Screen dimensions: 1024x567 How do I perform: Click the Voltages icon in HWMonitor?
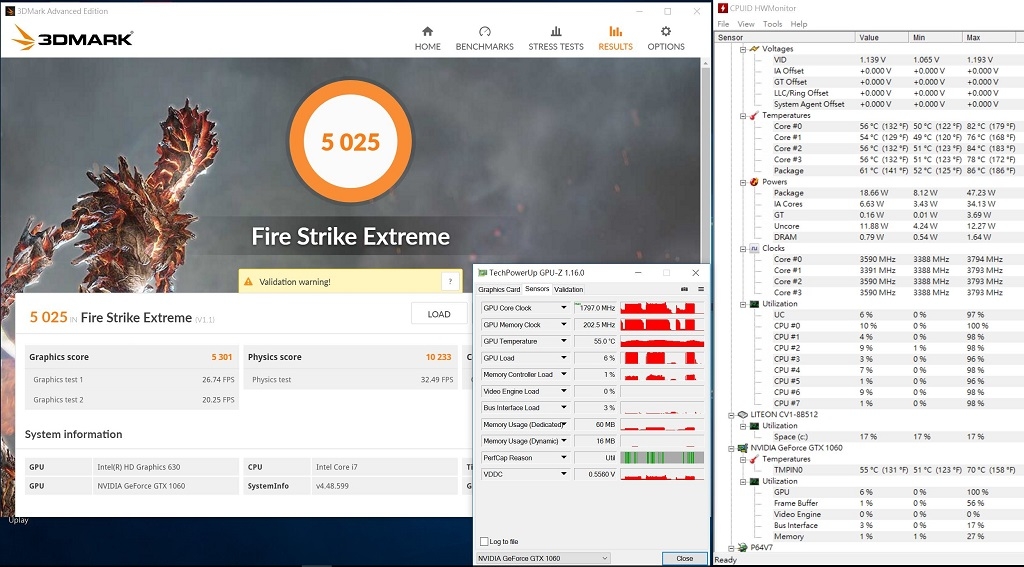pyautogui.click(x=754, y=48)
